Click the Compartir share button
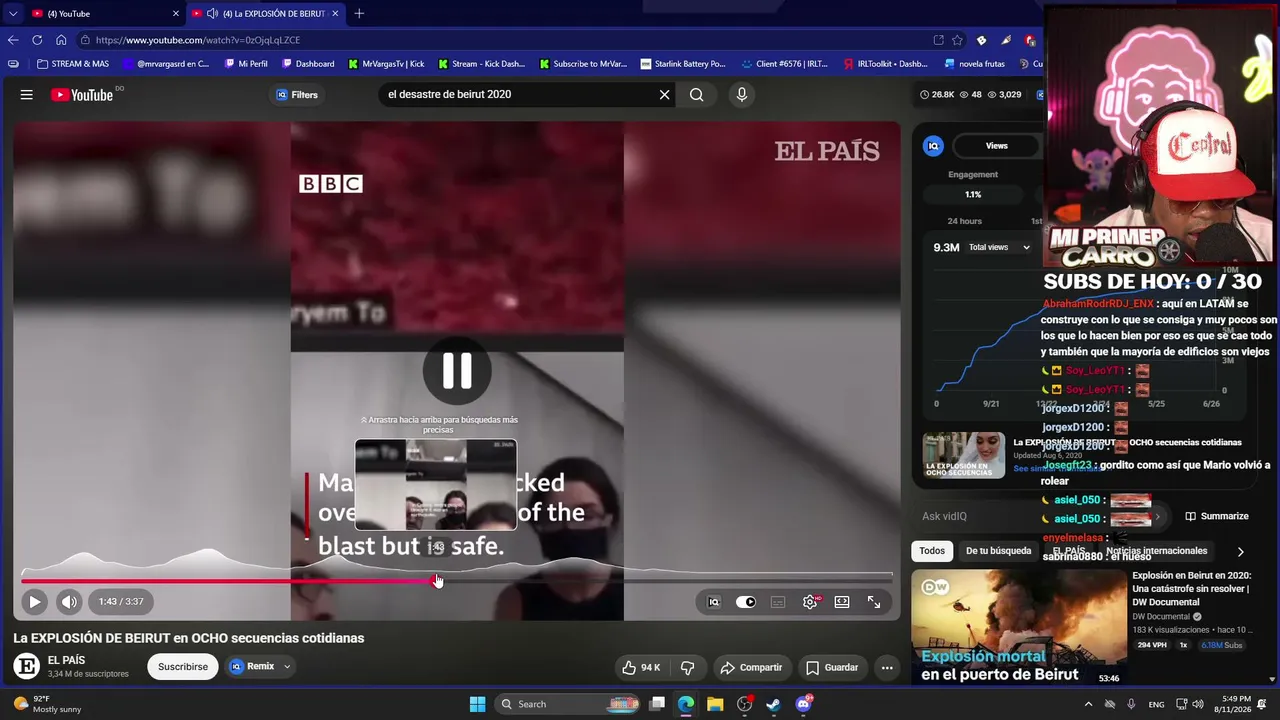 tap(752, 667)
